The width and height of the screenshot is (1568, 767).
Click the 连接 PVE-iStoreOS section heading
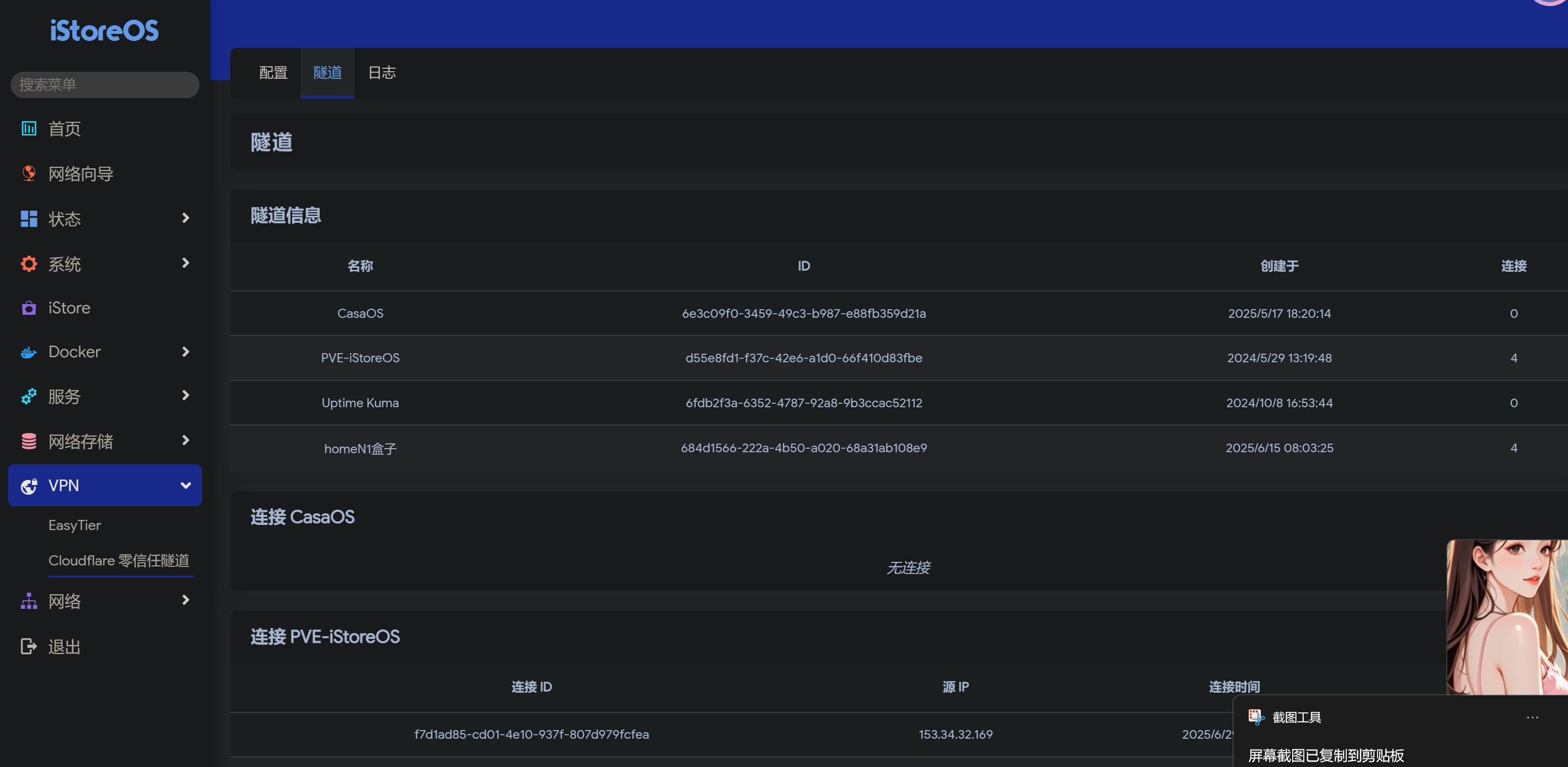tap(325, 637)
